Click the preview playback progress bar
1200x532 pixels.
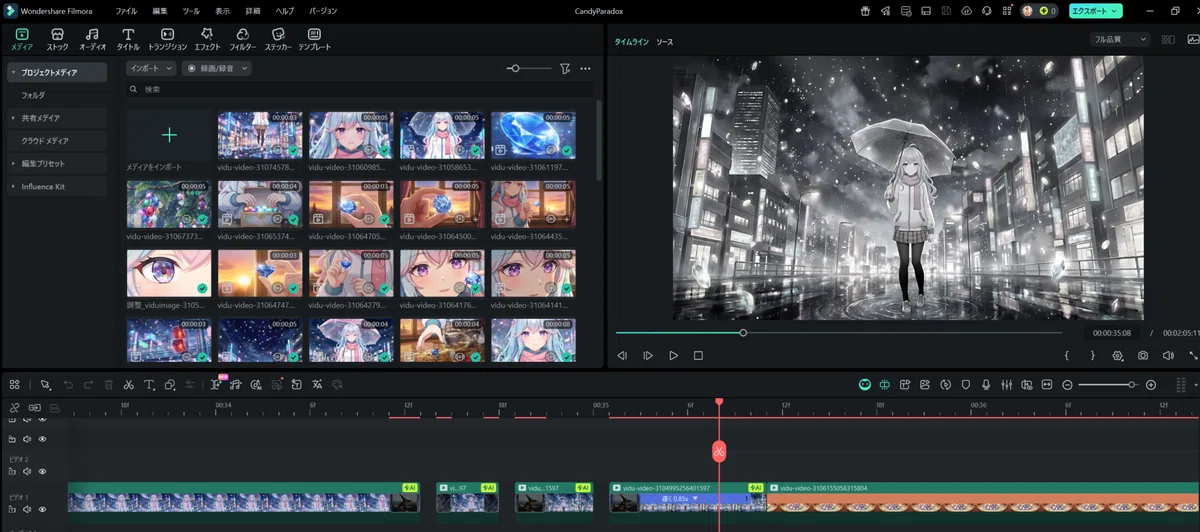pos(838,332)
